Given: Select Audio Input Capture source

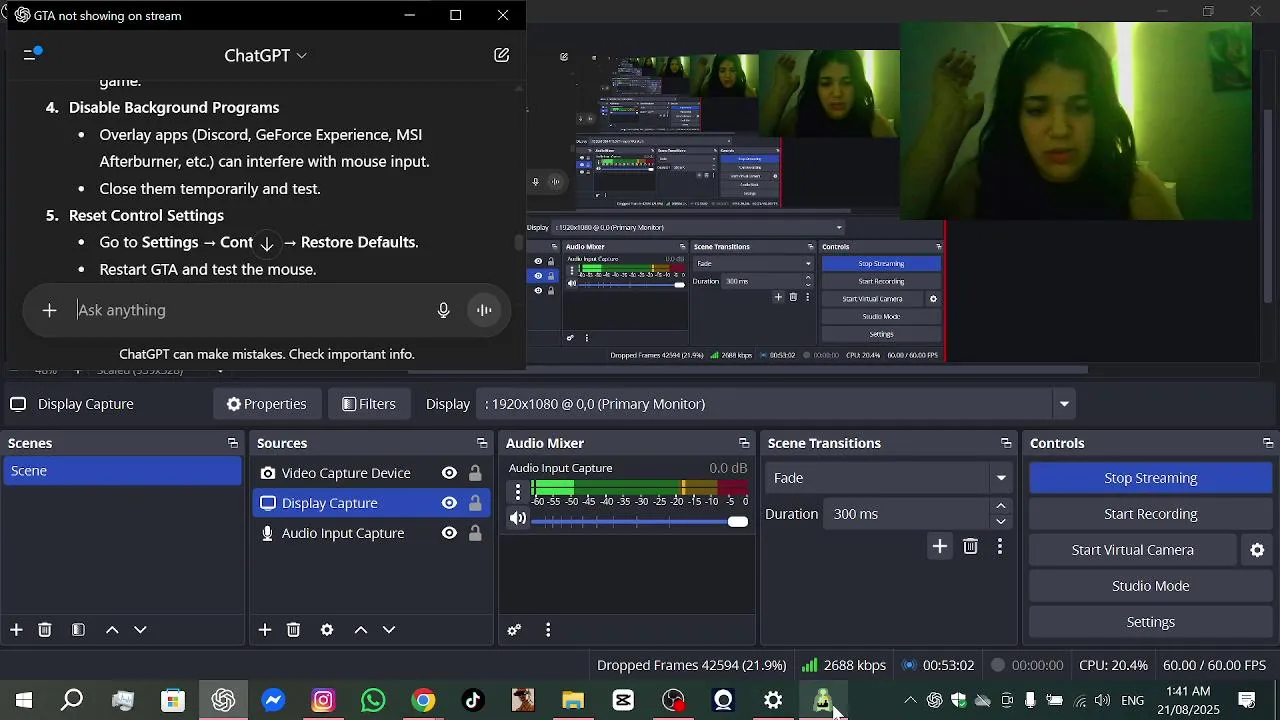Looking at the screenshot, I should [x=343, y=533].
